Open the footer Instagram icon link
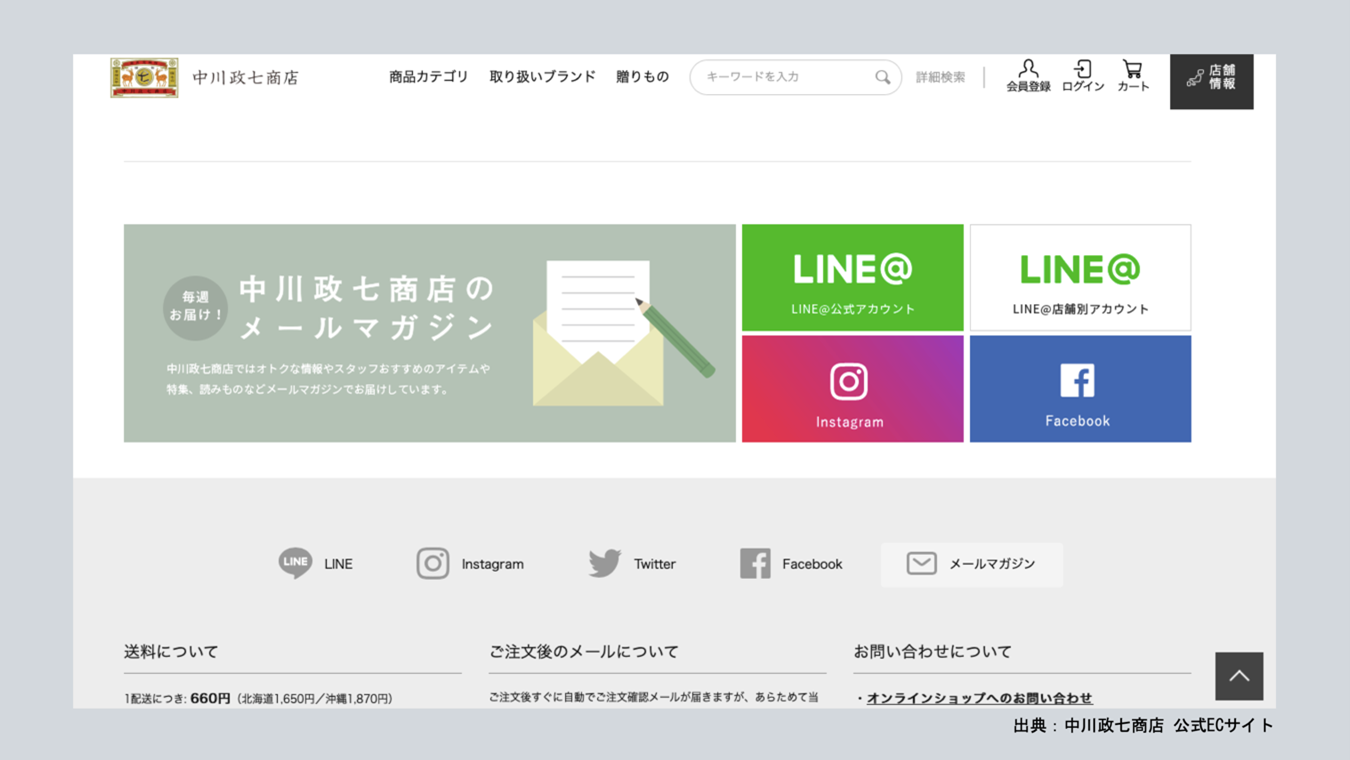 (x=433, y=563)
